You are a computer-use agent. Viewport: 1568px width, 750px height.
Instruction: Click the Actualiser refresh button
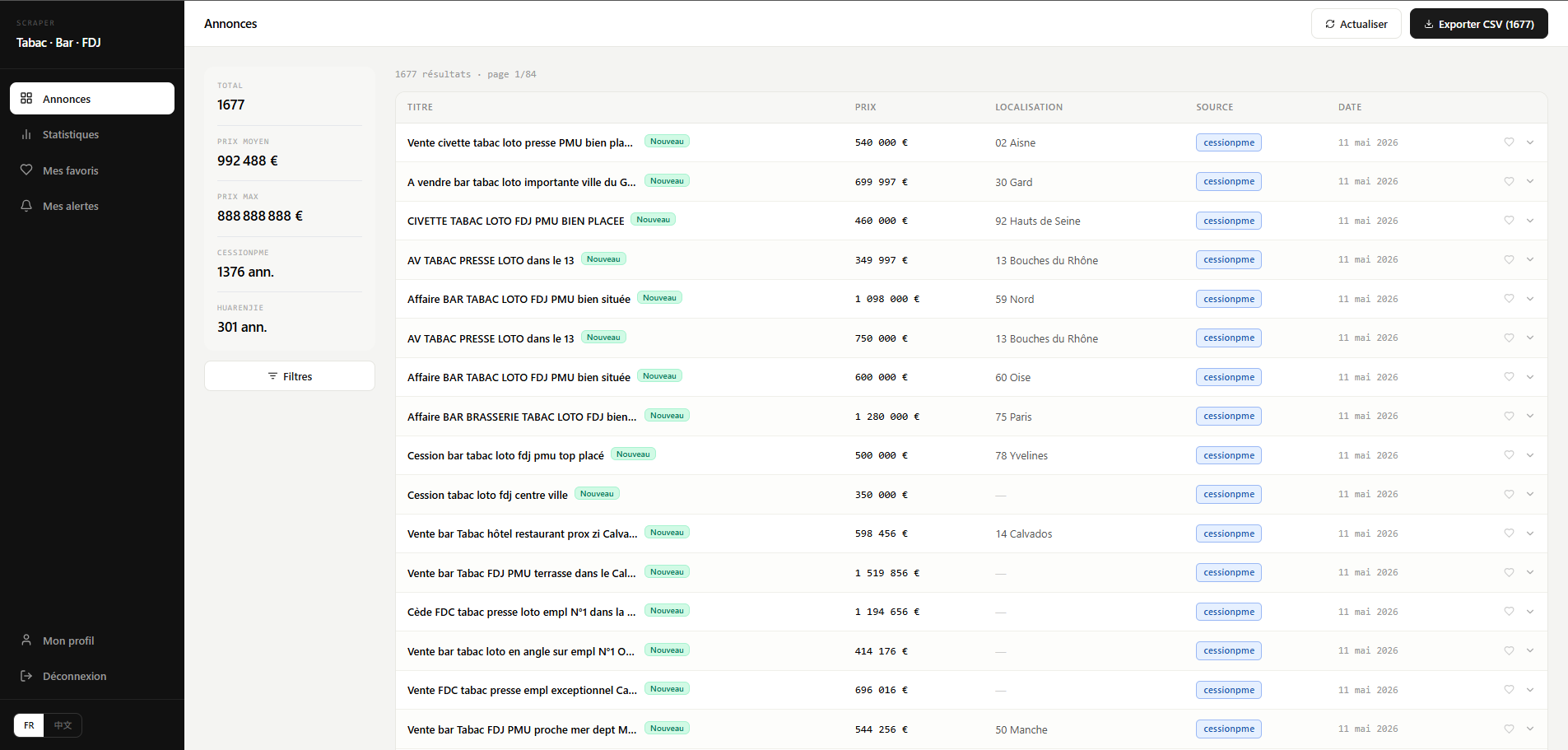[1356, 24]
